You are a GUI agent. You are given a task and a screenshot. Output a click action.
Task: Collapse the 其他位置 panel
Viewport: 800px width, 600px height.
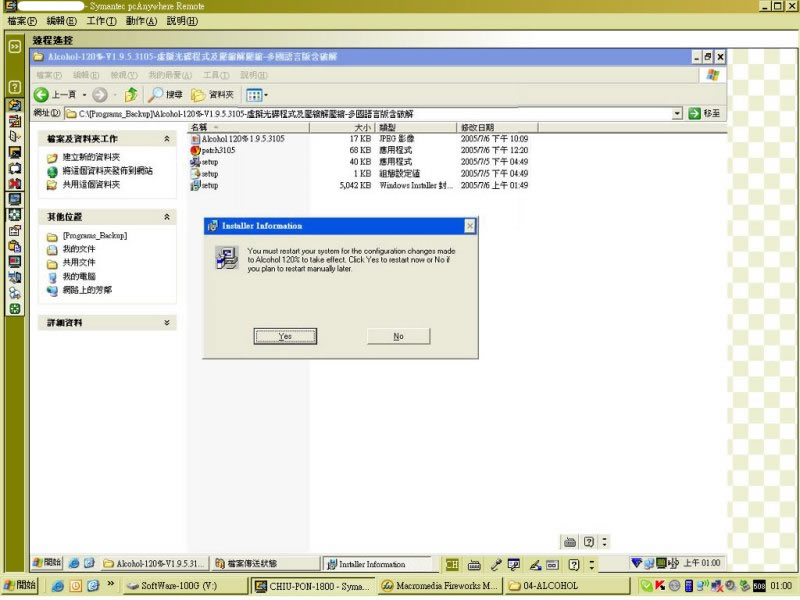click(x=167, y=217)
